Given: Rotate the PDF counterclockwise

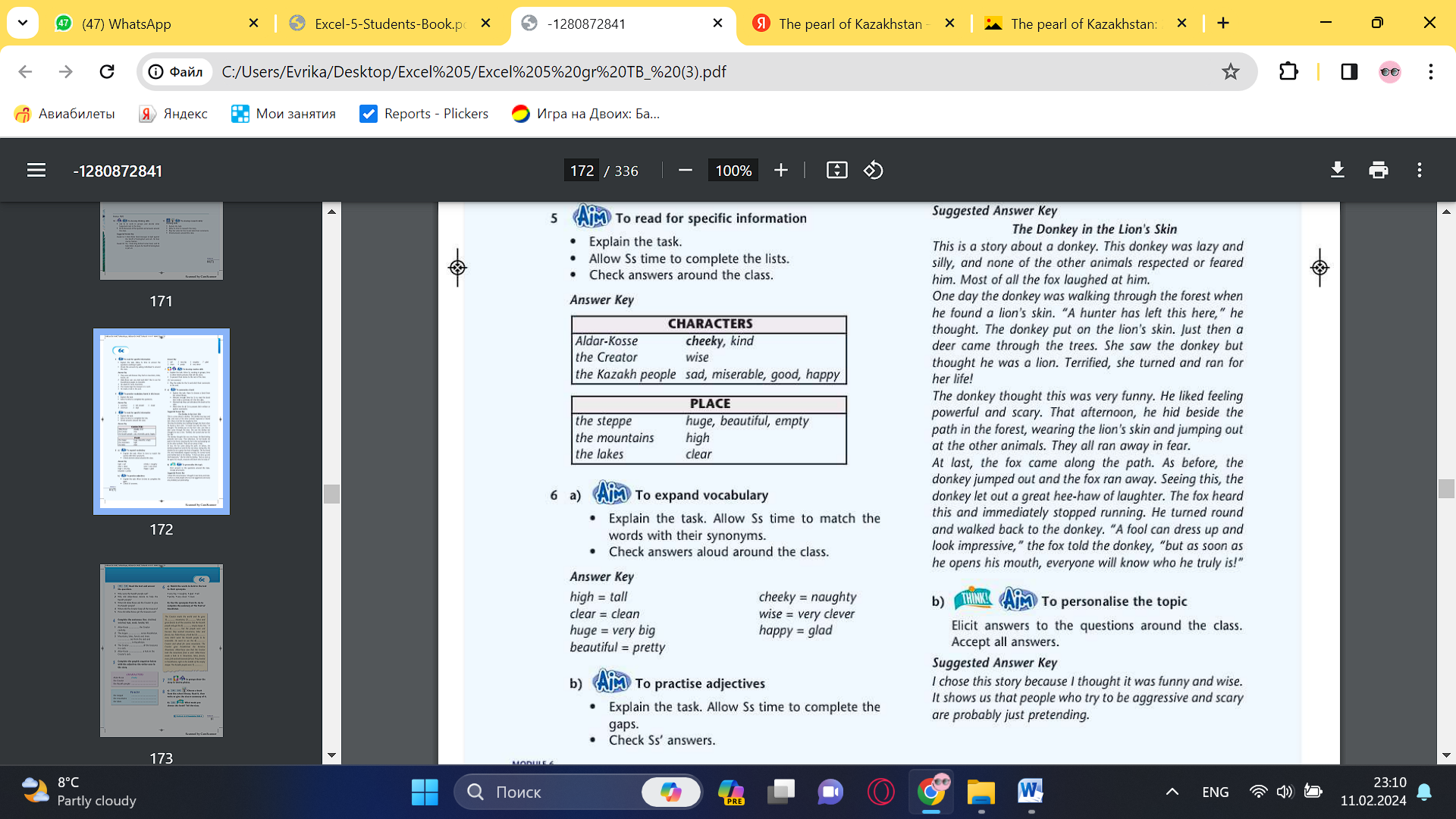Looking at the screenshot, I should pyautogui.click(x=874, y=171).
